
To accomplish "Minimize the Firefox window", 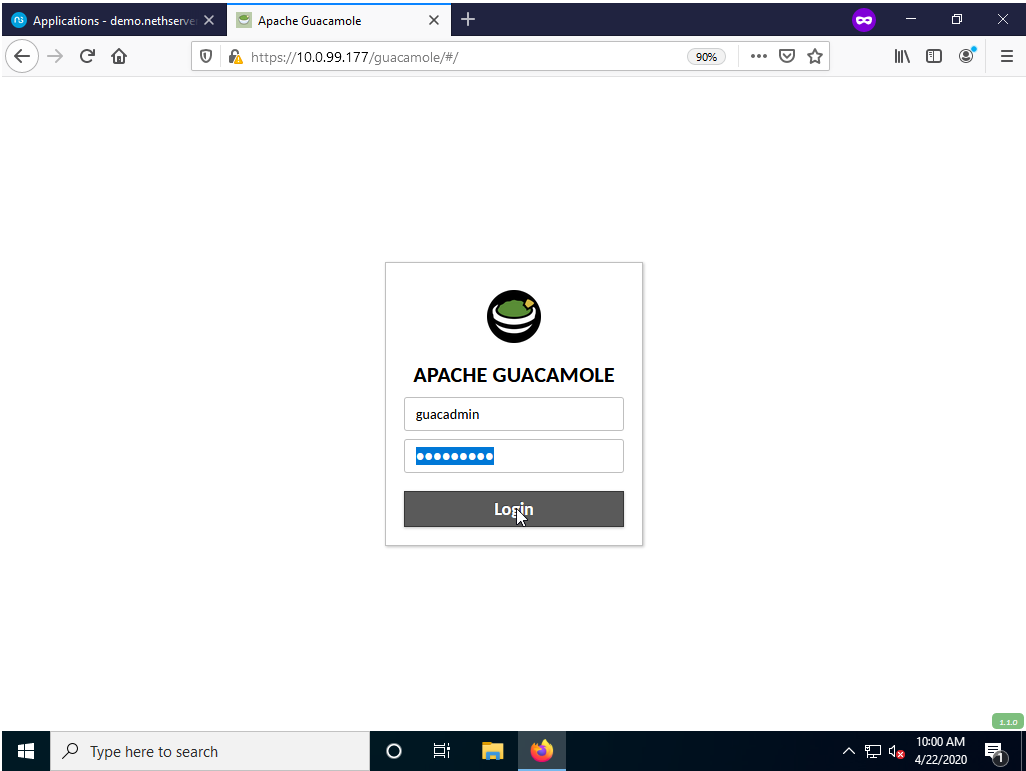I will [x=911, y=20].
